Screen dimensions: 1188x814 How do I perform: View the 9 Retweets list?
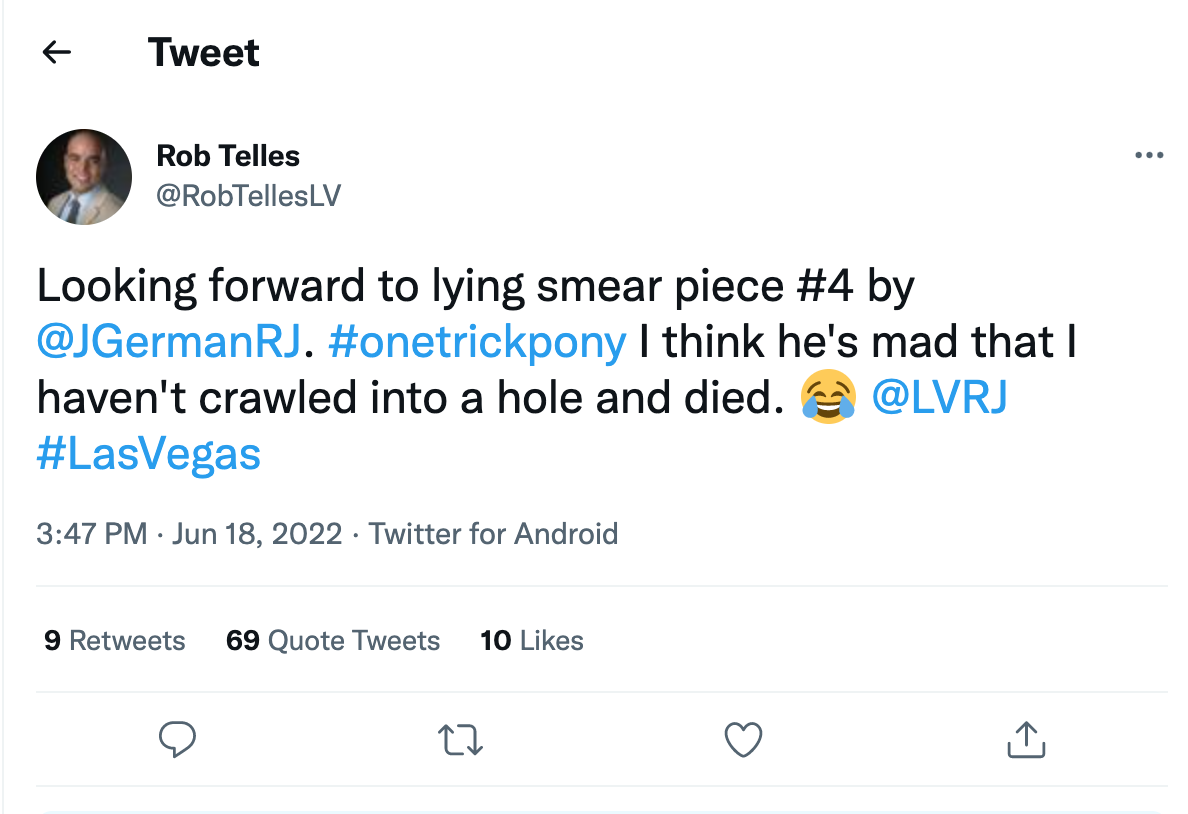tap(115, 640)
